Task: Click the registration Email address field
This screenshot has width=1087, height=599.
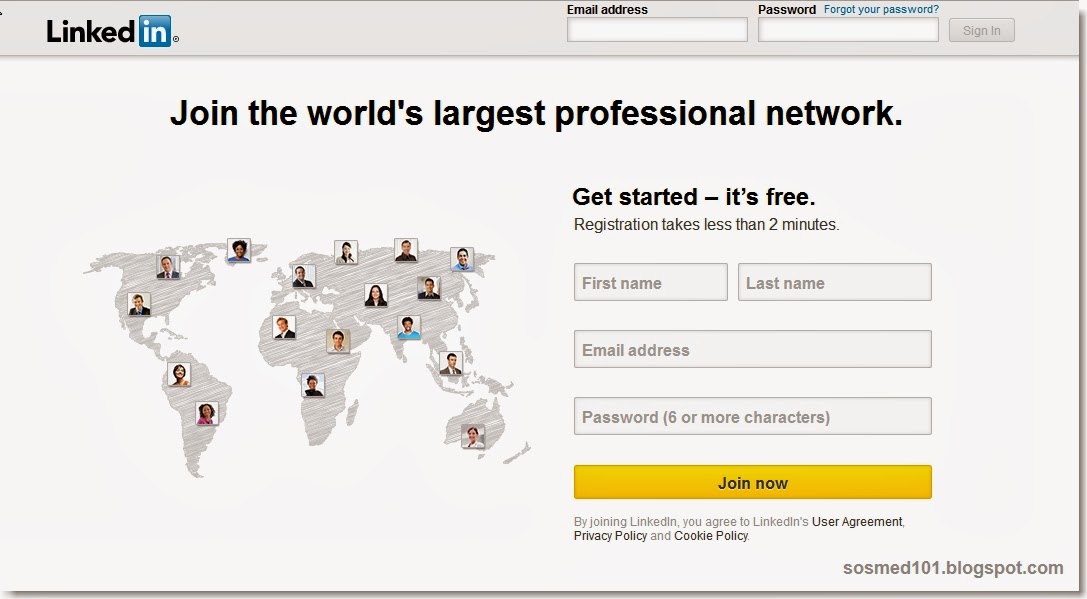Action: point(752,349)
